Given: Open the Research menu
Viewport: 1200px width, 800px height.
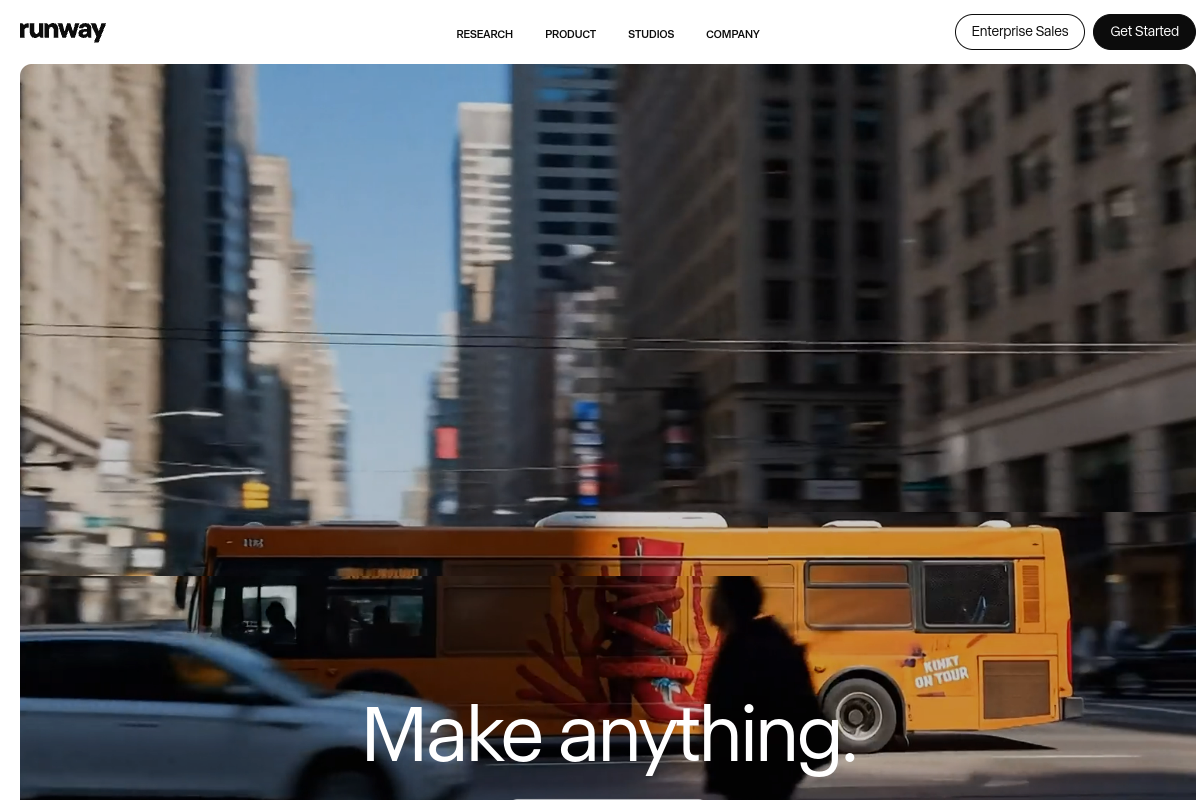Looking at the screenshot, I should point(484,34).
